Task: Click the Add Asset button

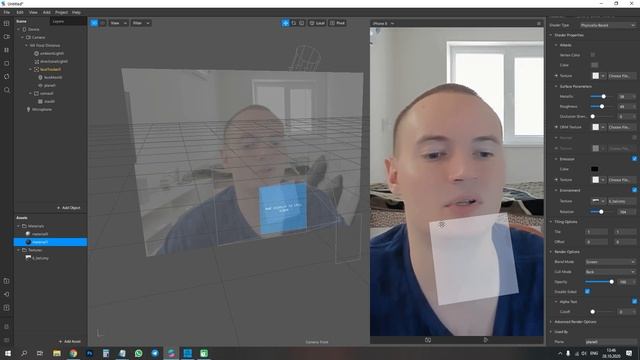Action: click(x=69, y=341)
